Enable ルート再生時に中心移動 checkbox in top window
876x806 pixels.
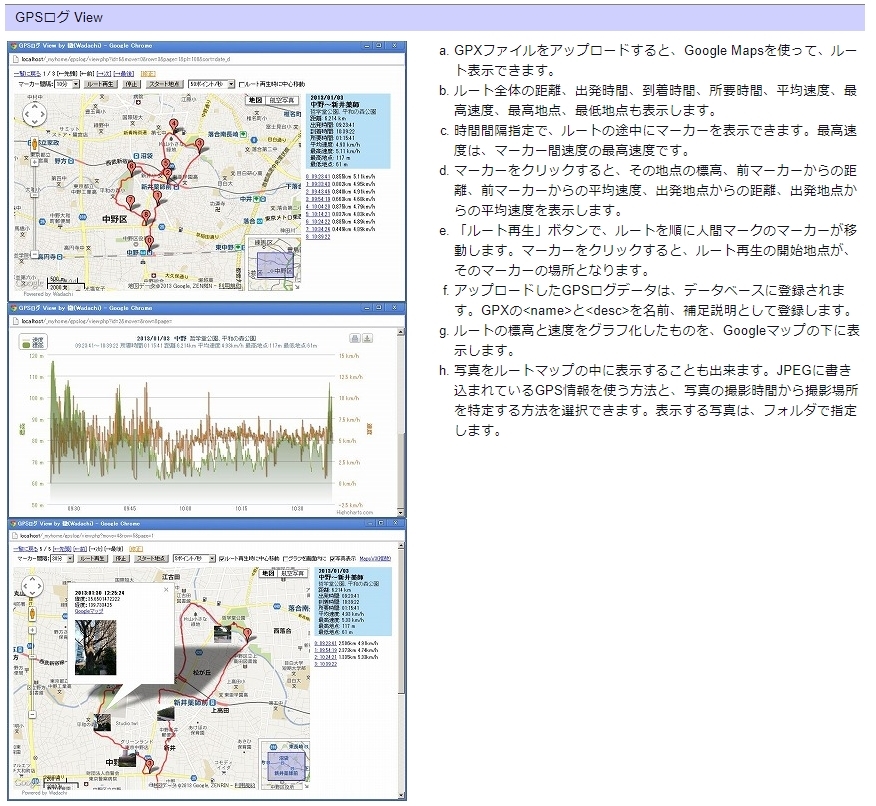coord(241,85)
